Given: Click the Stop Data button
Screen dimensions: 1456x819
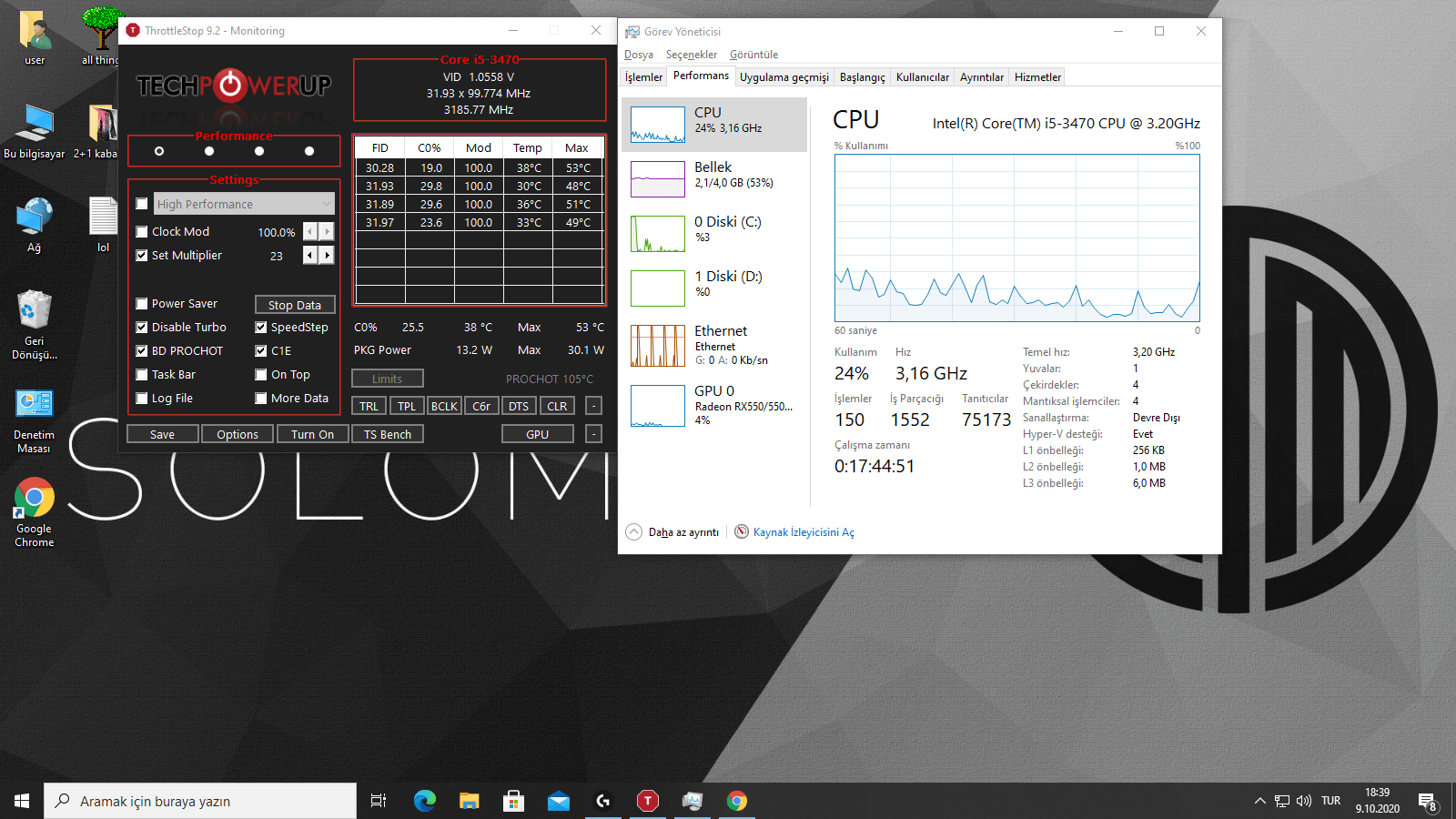Looking at the screenshot, I should pyautogui.click(x=295, y=305).
